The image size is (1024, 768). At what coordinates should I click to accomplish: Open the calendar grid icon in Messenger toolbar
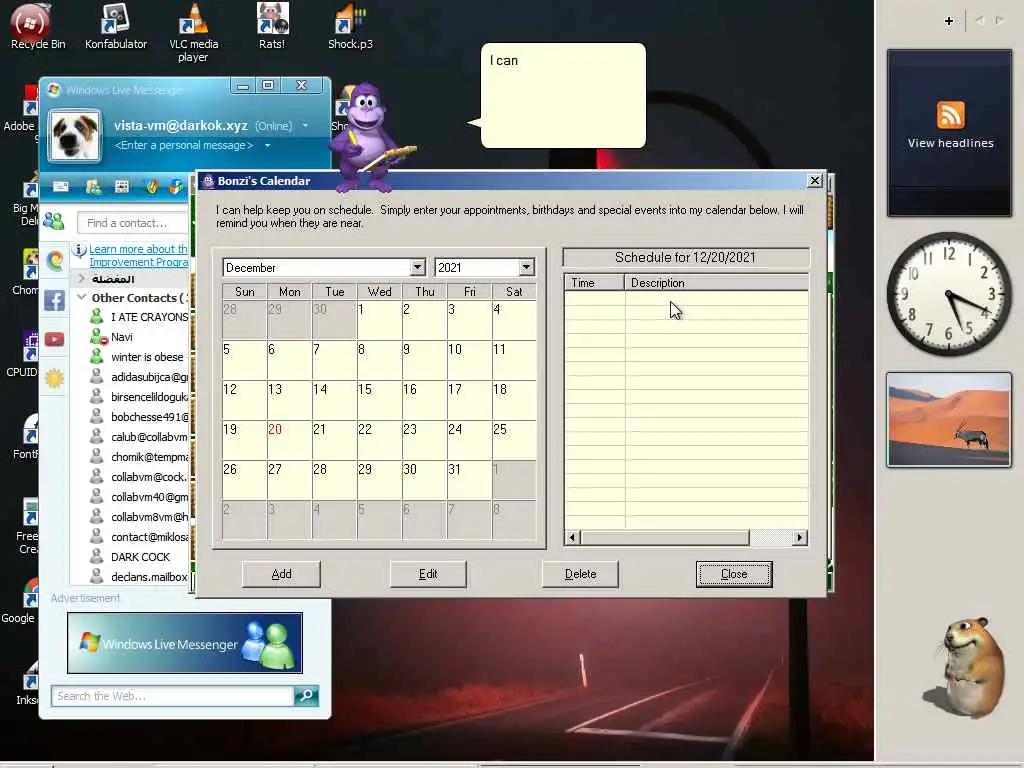[x=122, y=187]
